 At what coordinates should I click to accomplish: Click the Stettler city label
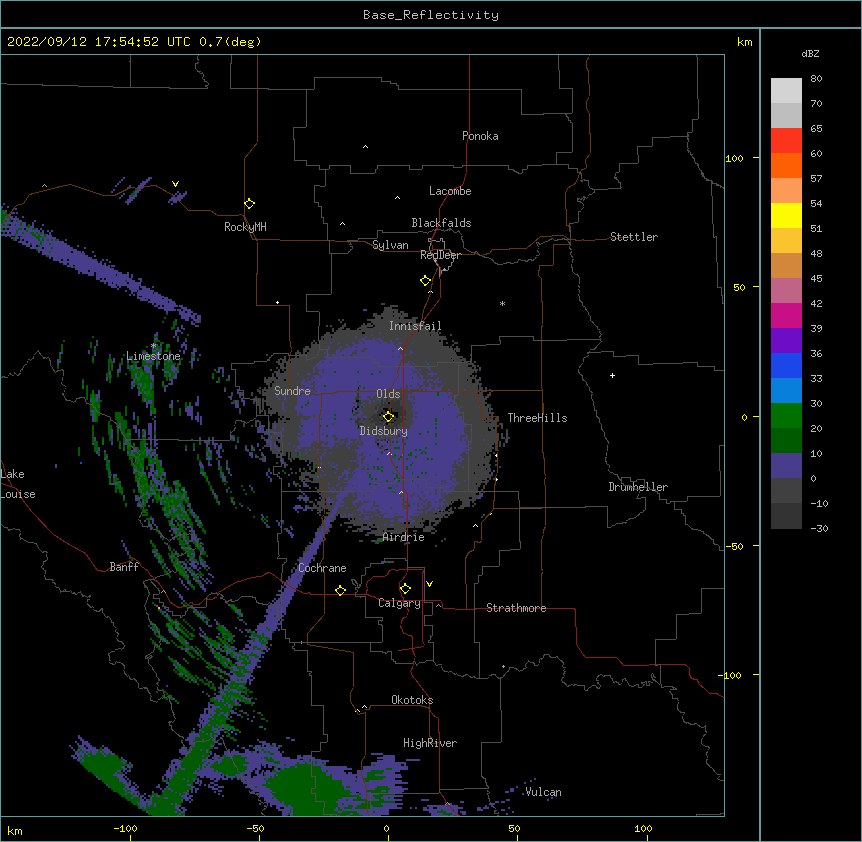click(633, 237)
